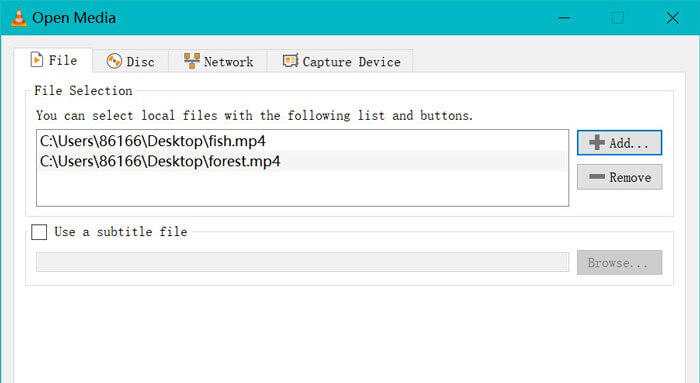Screen dimensions: 700x383
Task: Click the Capture Device tab icon
Action: click(x=290, y=61)
